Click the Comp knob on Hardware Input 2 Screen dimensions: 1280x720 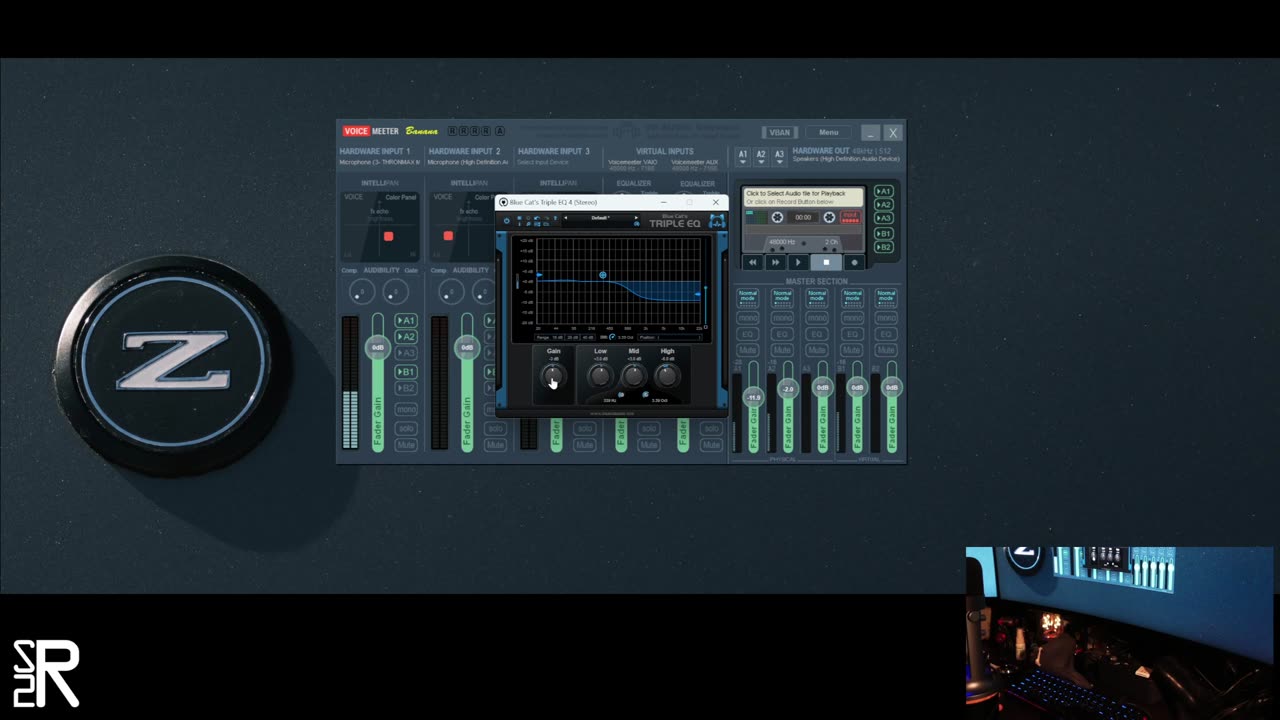tap(451, 290)
